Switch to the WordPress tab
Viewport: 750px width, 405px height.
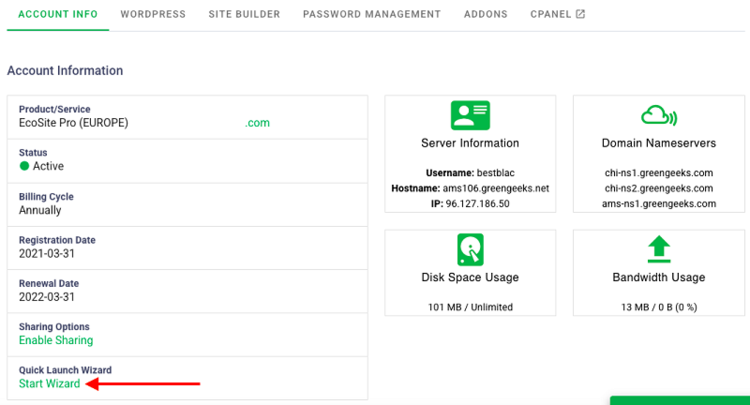click(x=153, y=14)
